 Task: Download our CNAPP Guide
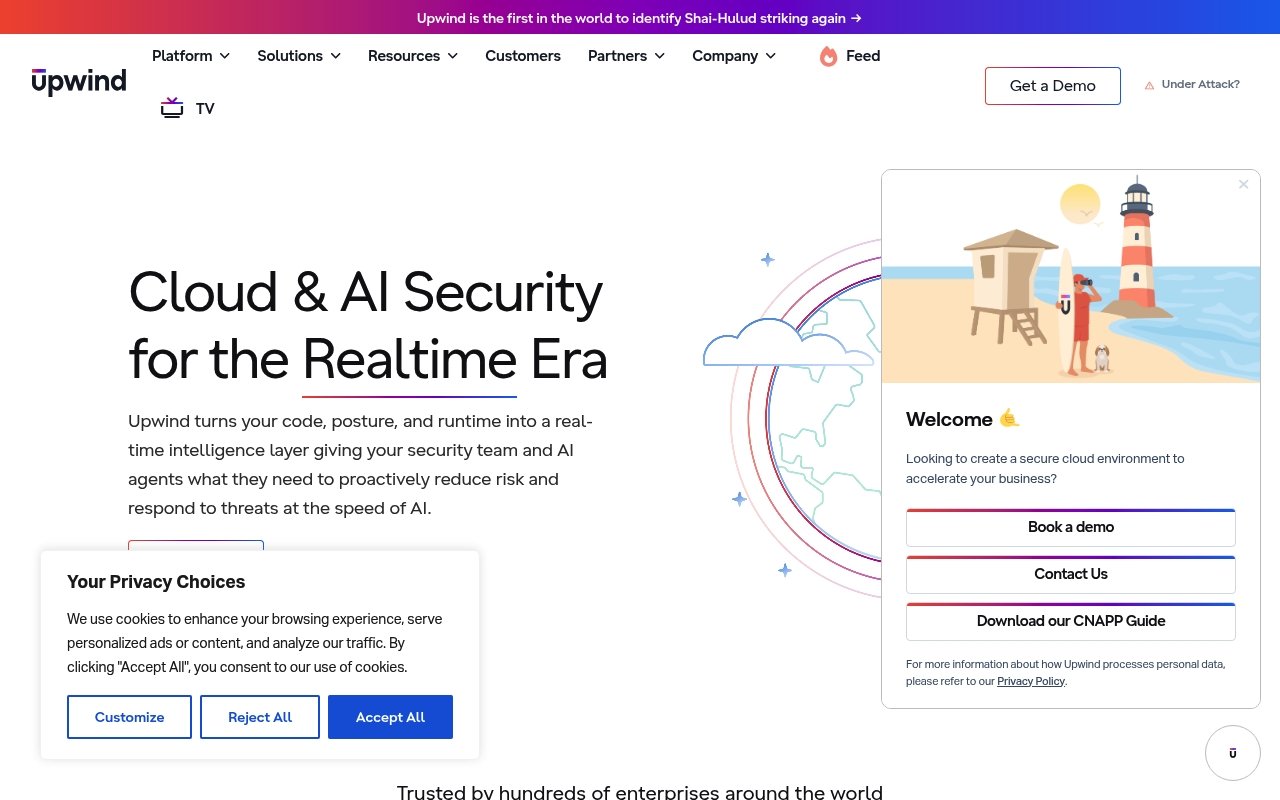point(1071,621)
